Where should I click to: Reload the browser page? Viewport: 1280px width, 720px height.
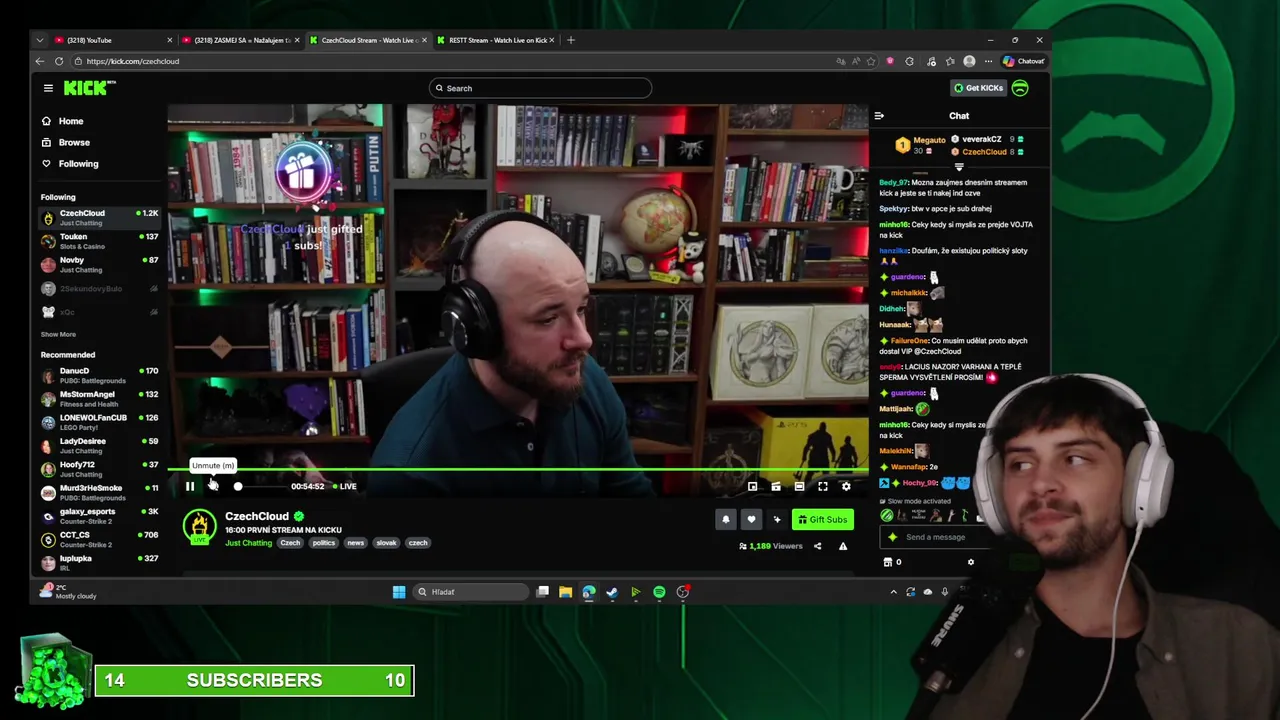click(59, 61)
